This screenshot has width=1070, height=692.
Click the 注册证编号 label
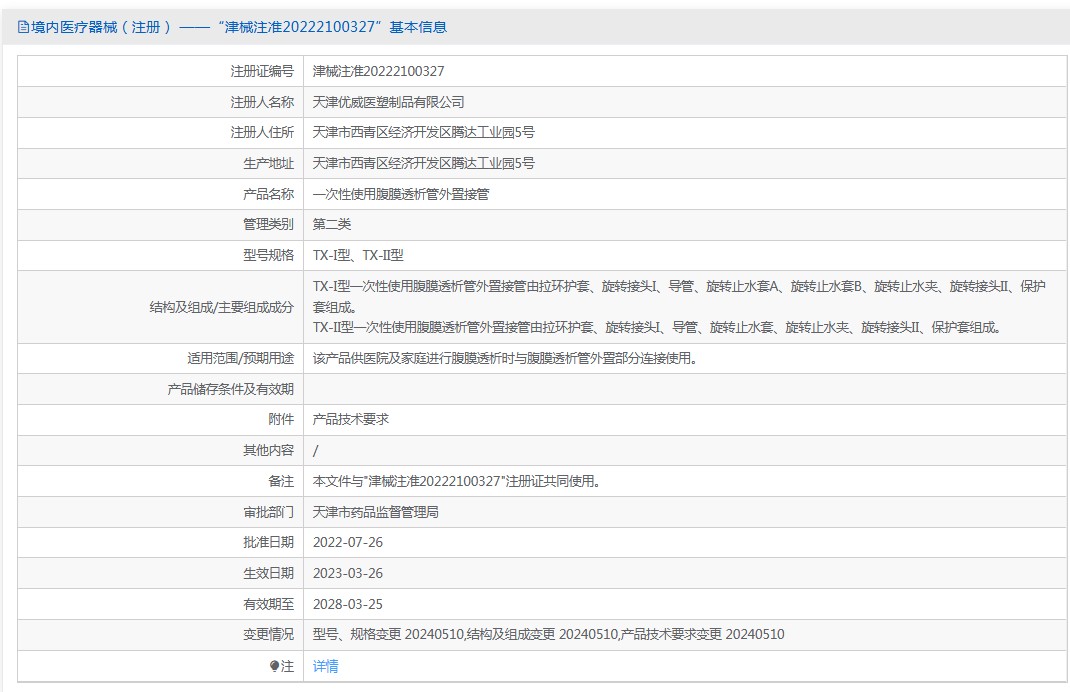[262, 71]
